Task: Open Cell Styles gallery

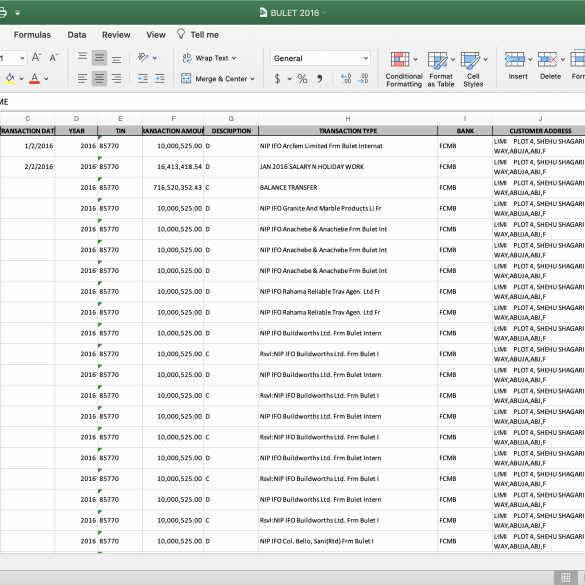Action: coord(473,70)
